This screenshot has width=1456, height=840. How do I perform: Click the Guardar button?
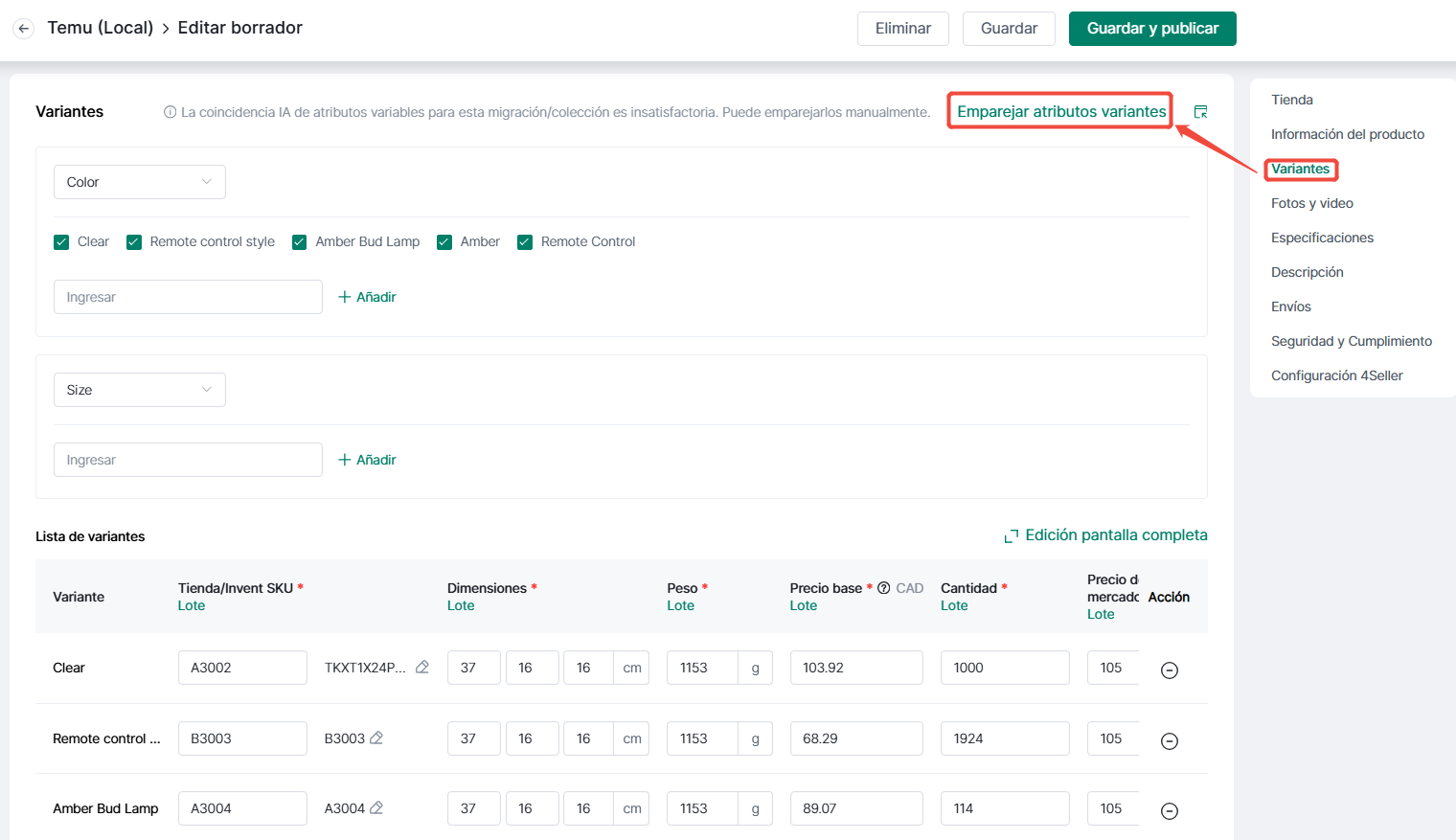[1009, 29]
